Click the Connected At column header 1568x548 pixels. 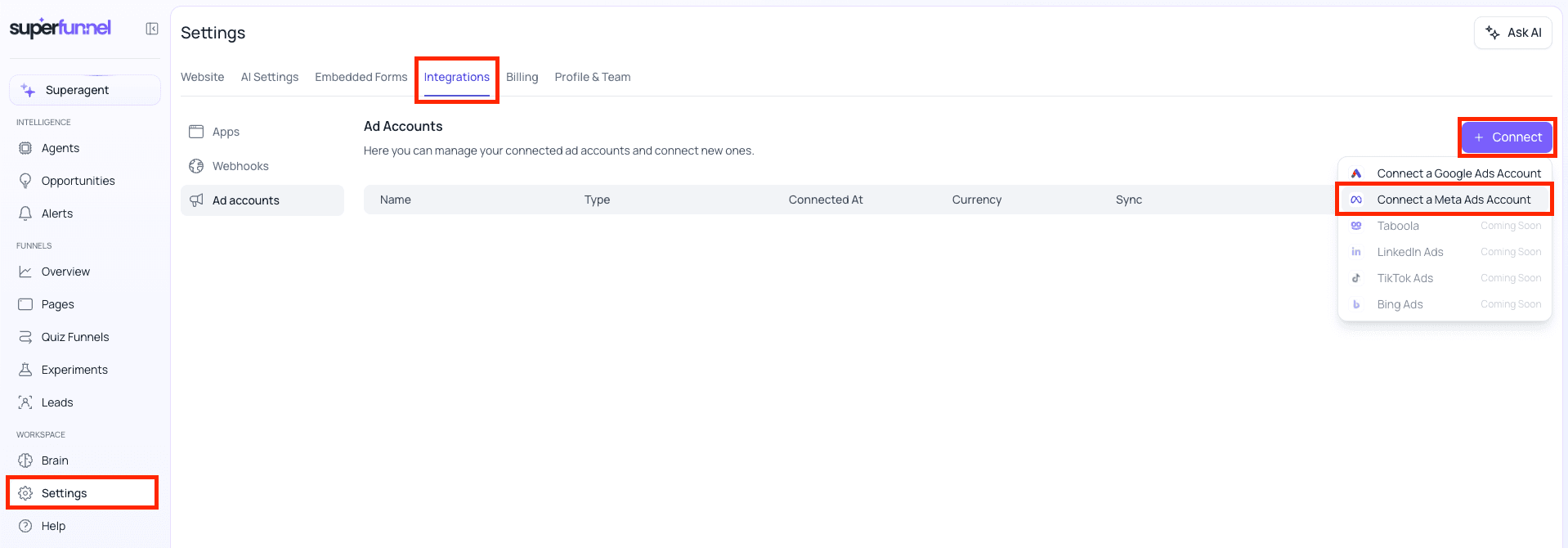(826, 200)
